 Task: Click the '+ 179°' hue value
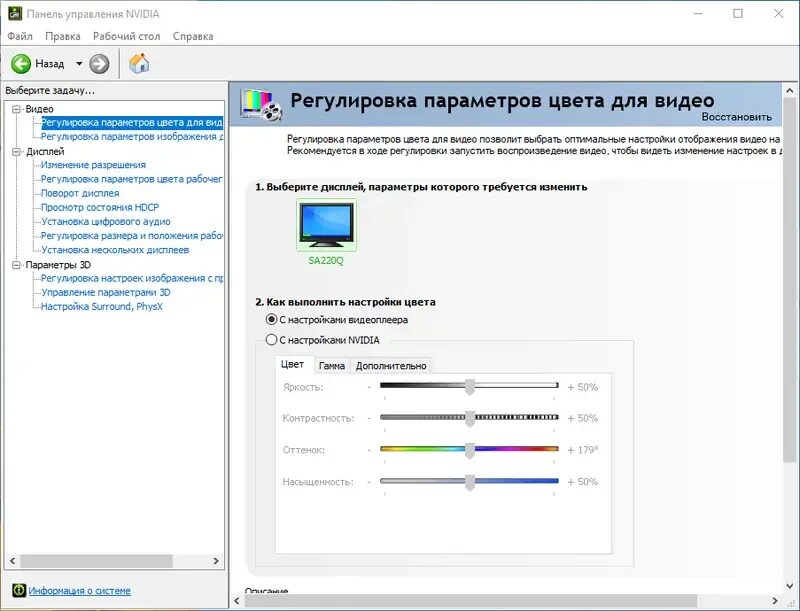coord(583,450)
